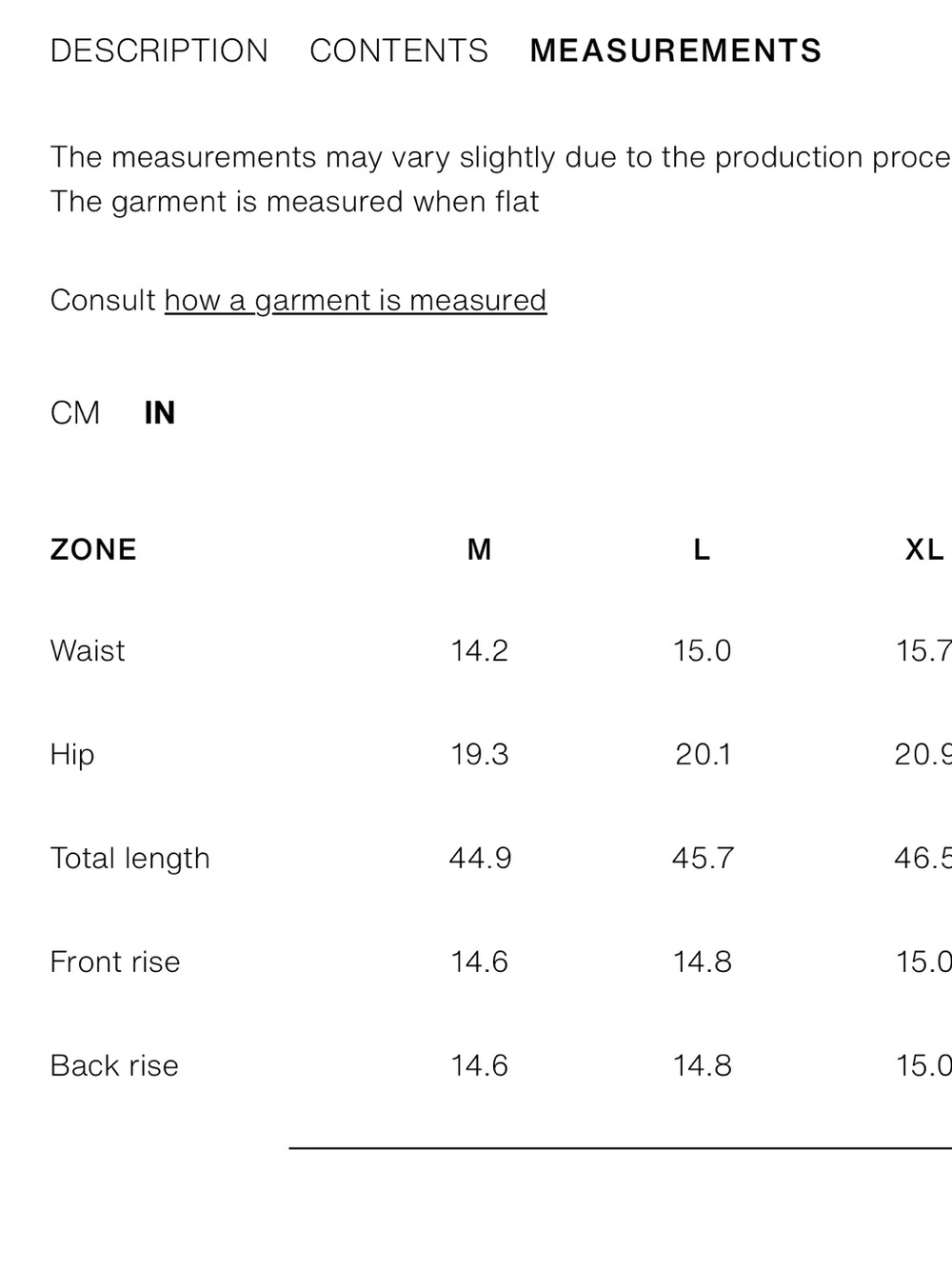
Task: Select IN unit toggle
Action: (160, 413)
